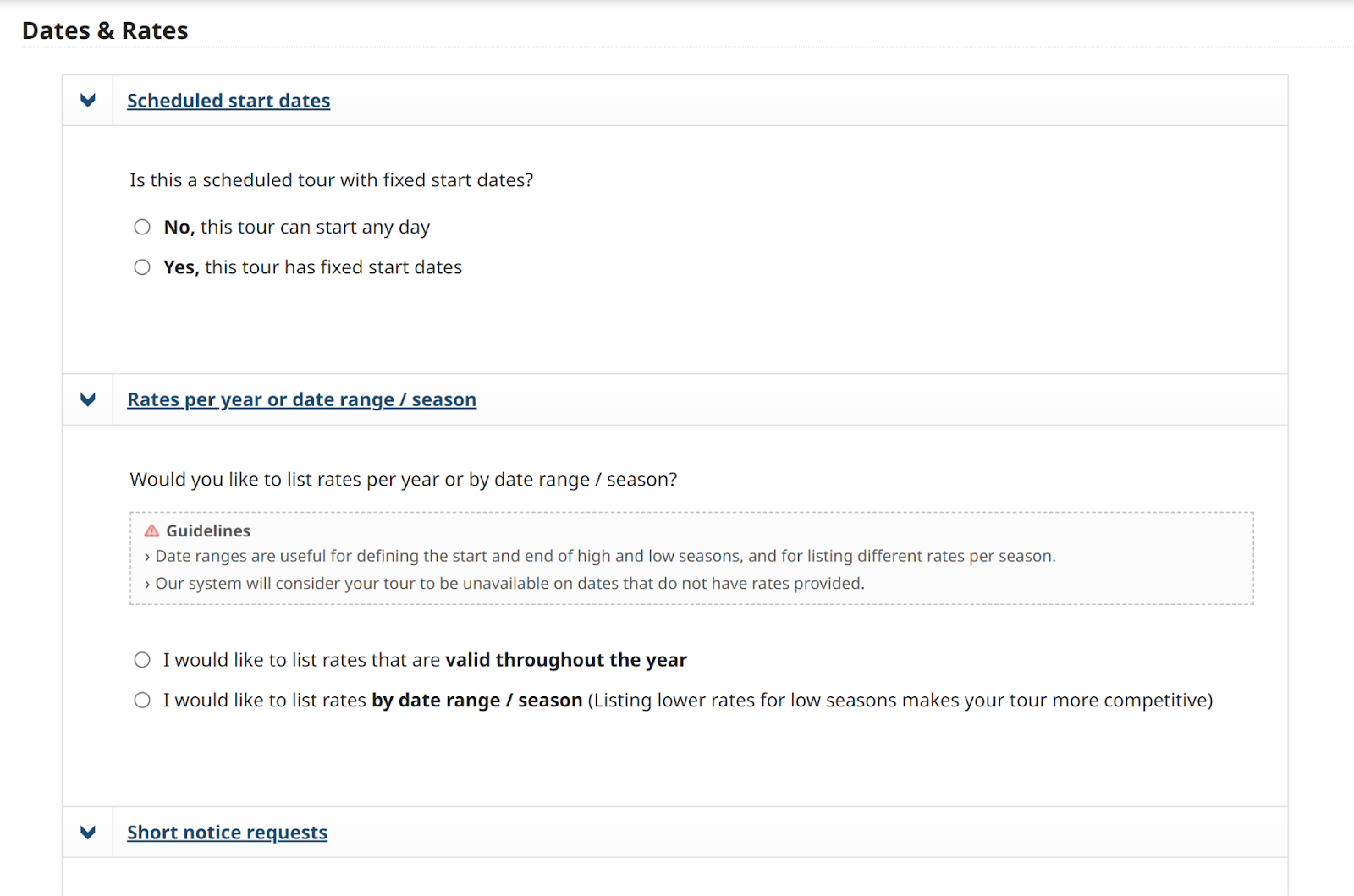Pick the 'by date range / season' radio button
This screenshot has width=1354, height=896.
(x=142, y=701)
